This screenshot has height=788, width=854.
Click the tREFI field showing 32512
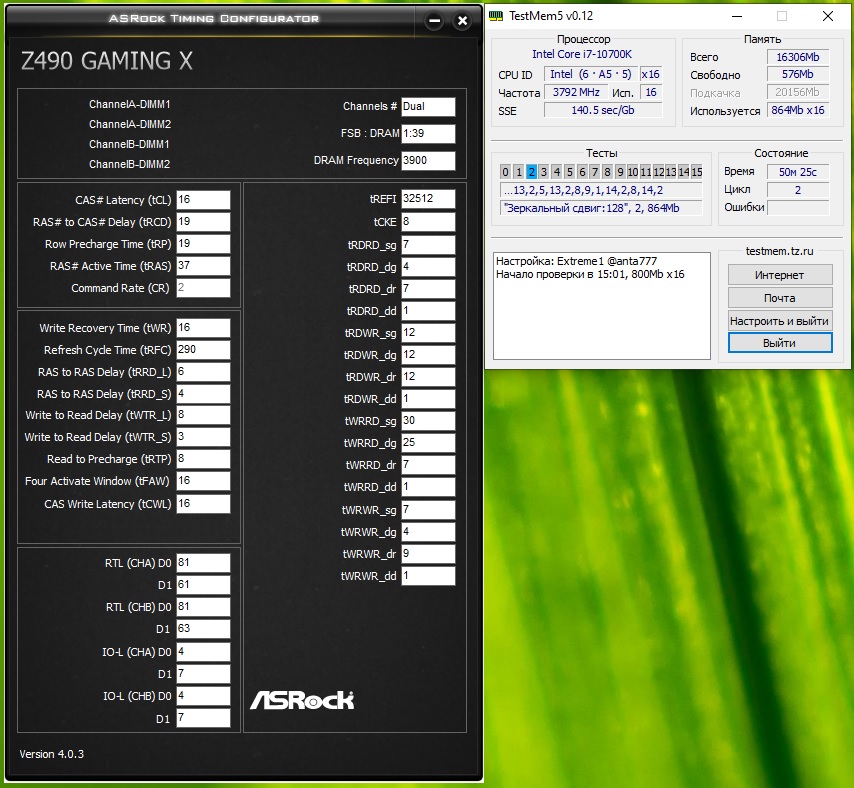point(428,199)
